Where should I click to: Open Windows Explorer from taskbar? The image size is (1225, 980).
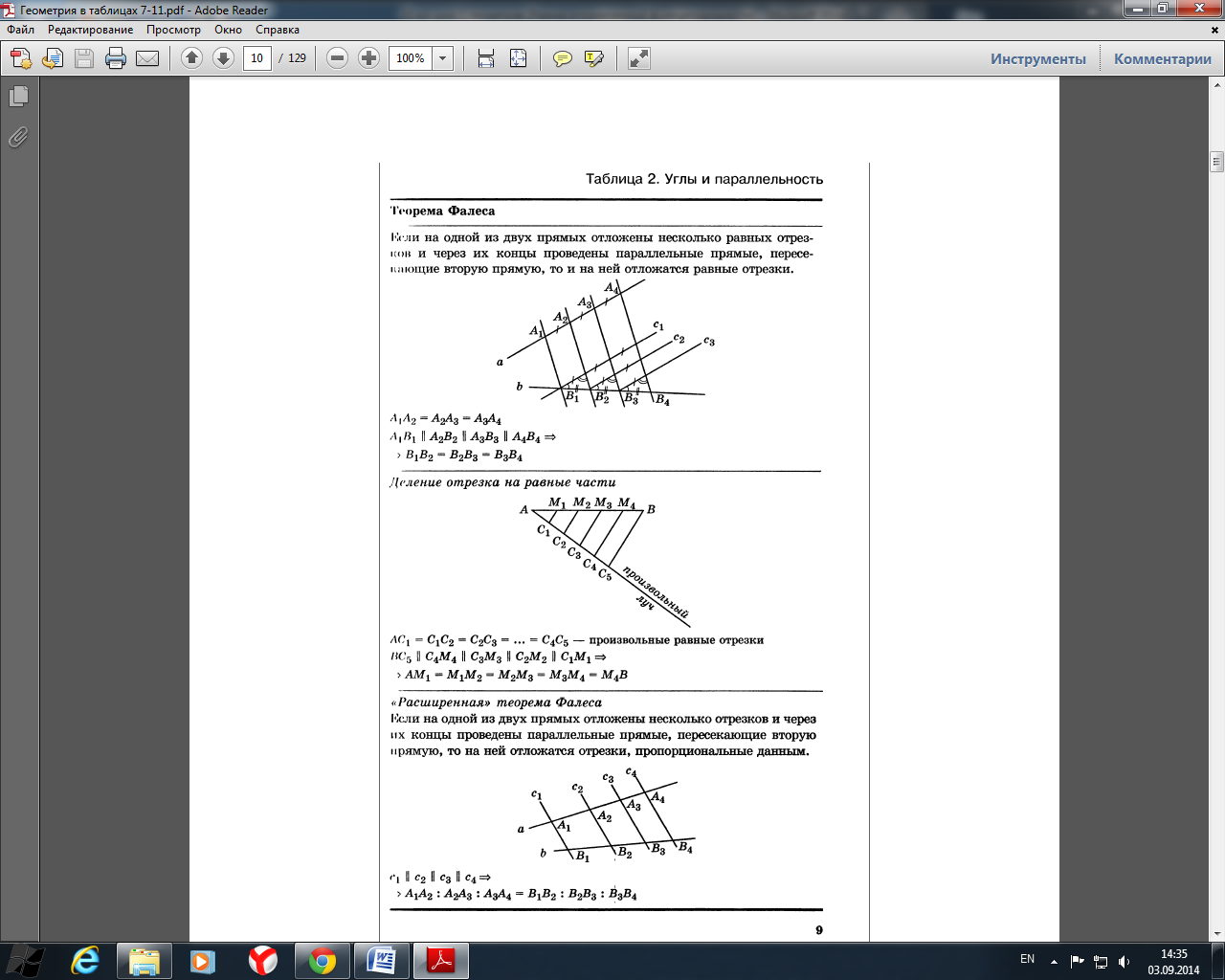click(145, 961)
